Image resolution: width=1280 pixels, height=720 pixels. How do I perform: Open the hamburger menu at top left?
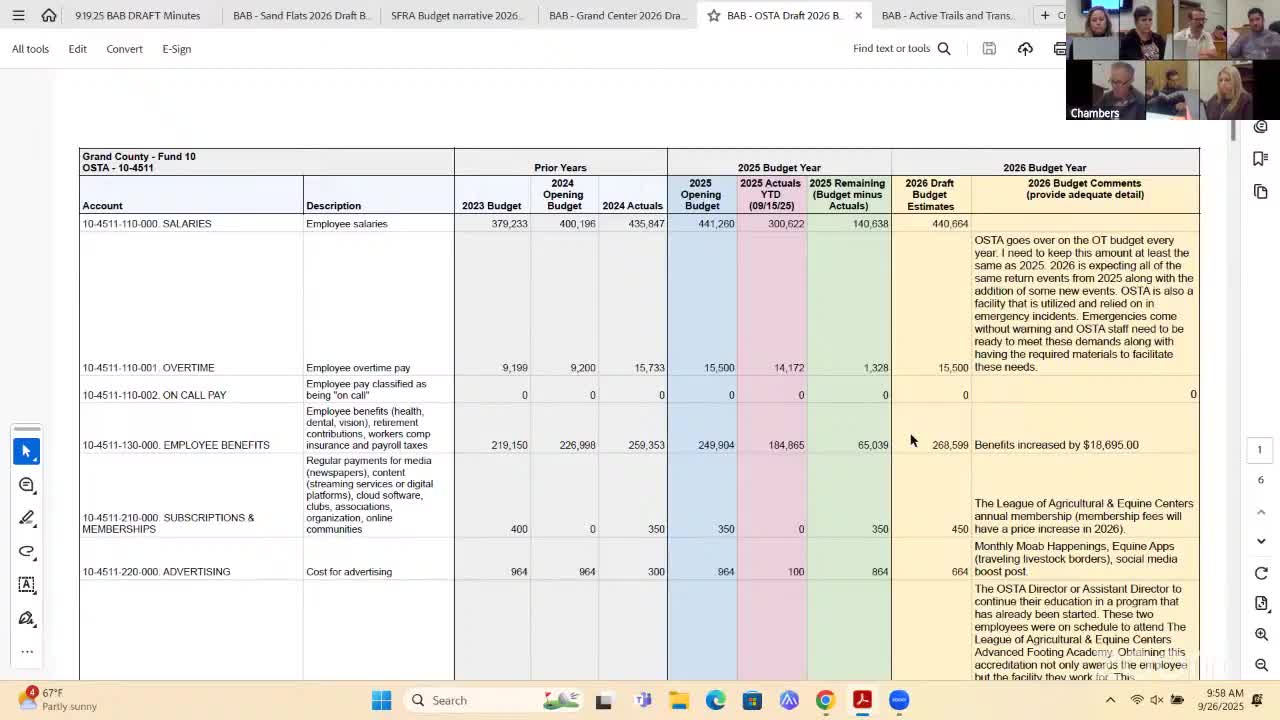tap(18, 16)
